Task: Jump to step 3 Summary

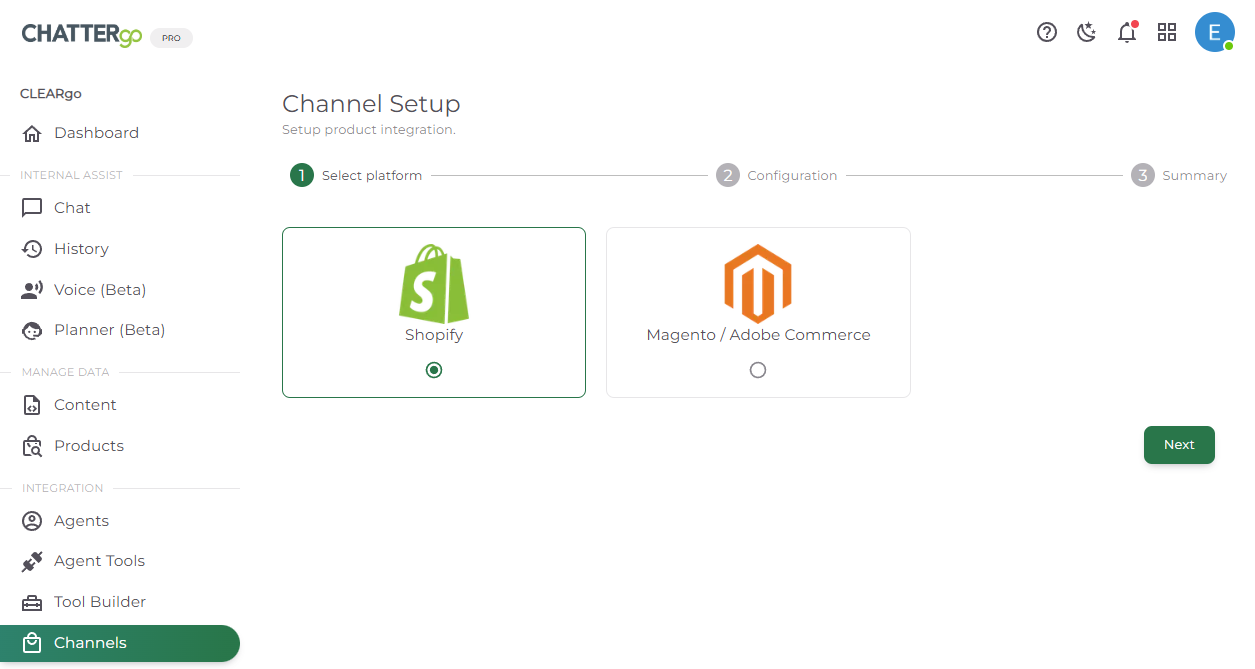Action: [1179, 176]
